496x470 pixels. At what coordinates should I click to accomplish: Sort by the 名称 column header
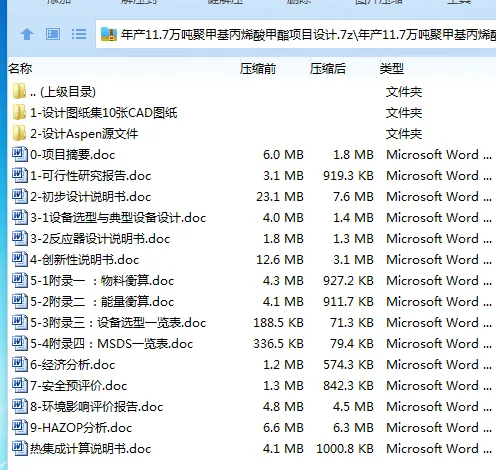tap(20, 69)
